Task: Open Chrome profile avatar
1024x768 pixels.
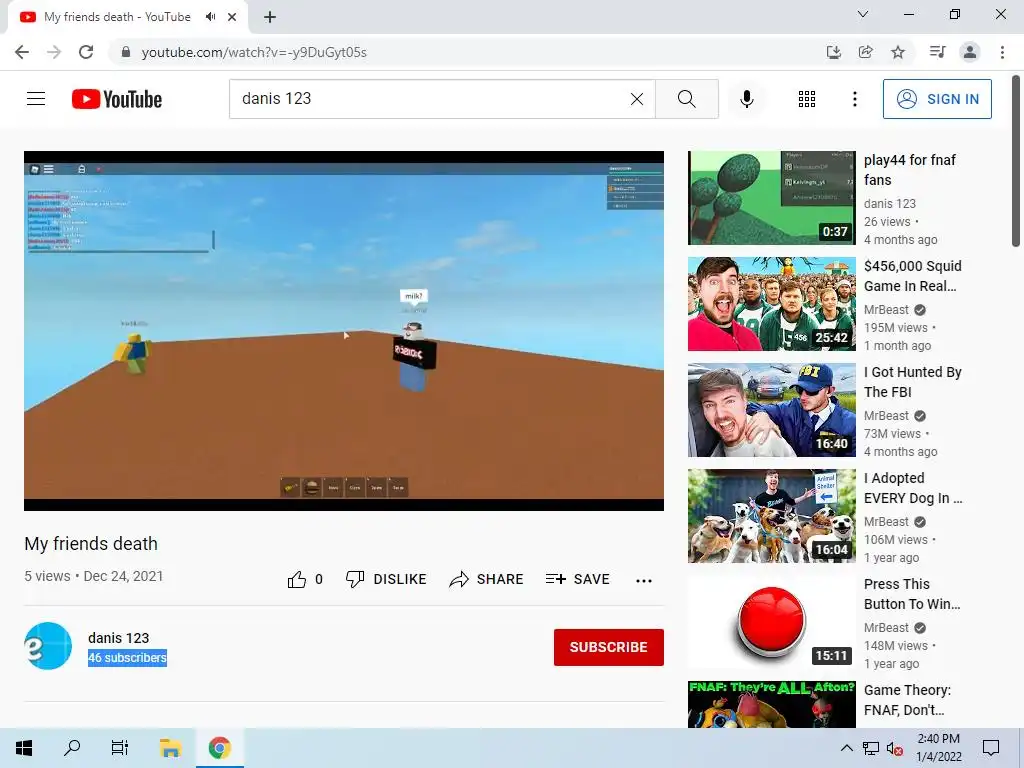Action: coord(970,52)
